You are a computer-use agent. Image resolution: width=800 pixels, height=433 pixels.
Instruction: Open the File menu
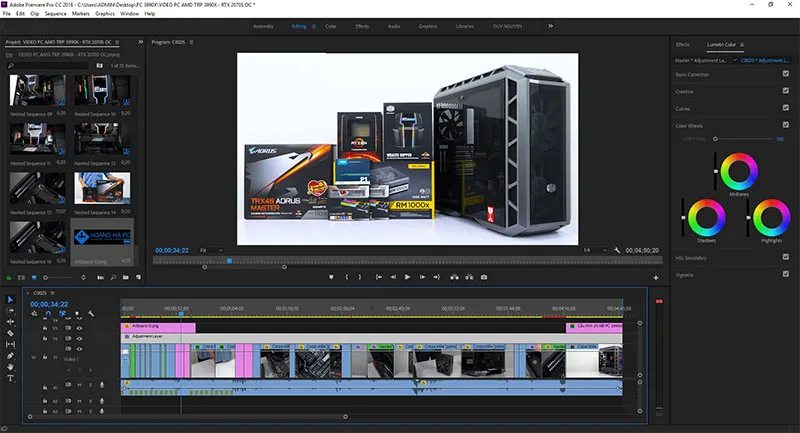[6, 14]
